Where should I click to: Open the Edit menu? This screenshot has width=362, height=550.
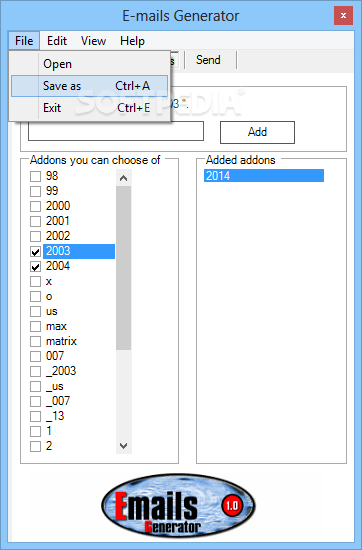[x=57, y=41]
